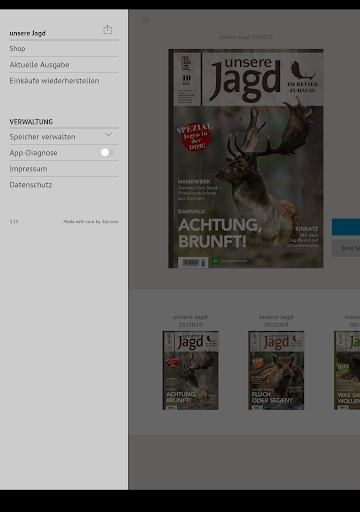Expand Speicher verwalten chevron
Image resolution: width=360 pixels, height=512 pixels.
[108, 135]
